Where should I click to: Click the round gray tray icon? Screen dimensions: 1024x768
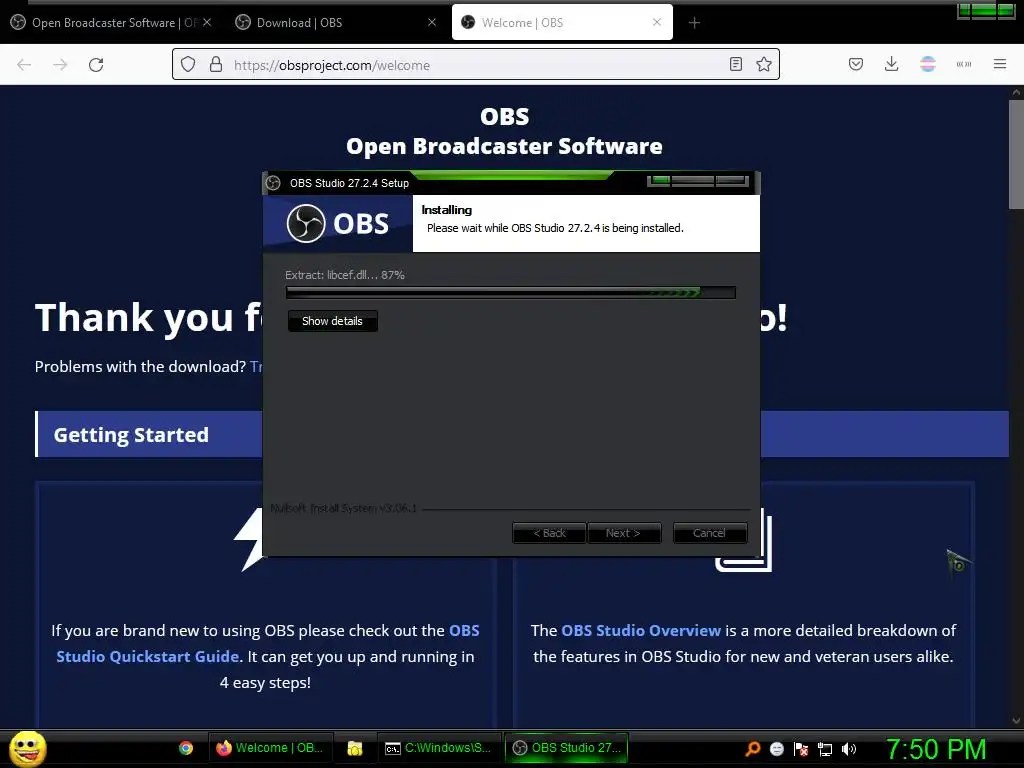776,749
